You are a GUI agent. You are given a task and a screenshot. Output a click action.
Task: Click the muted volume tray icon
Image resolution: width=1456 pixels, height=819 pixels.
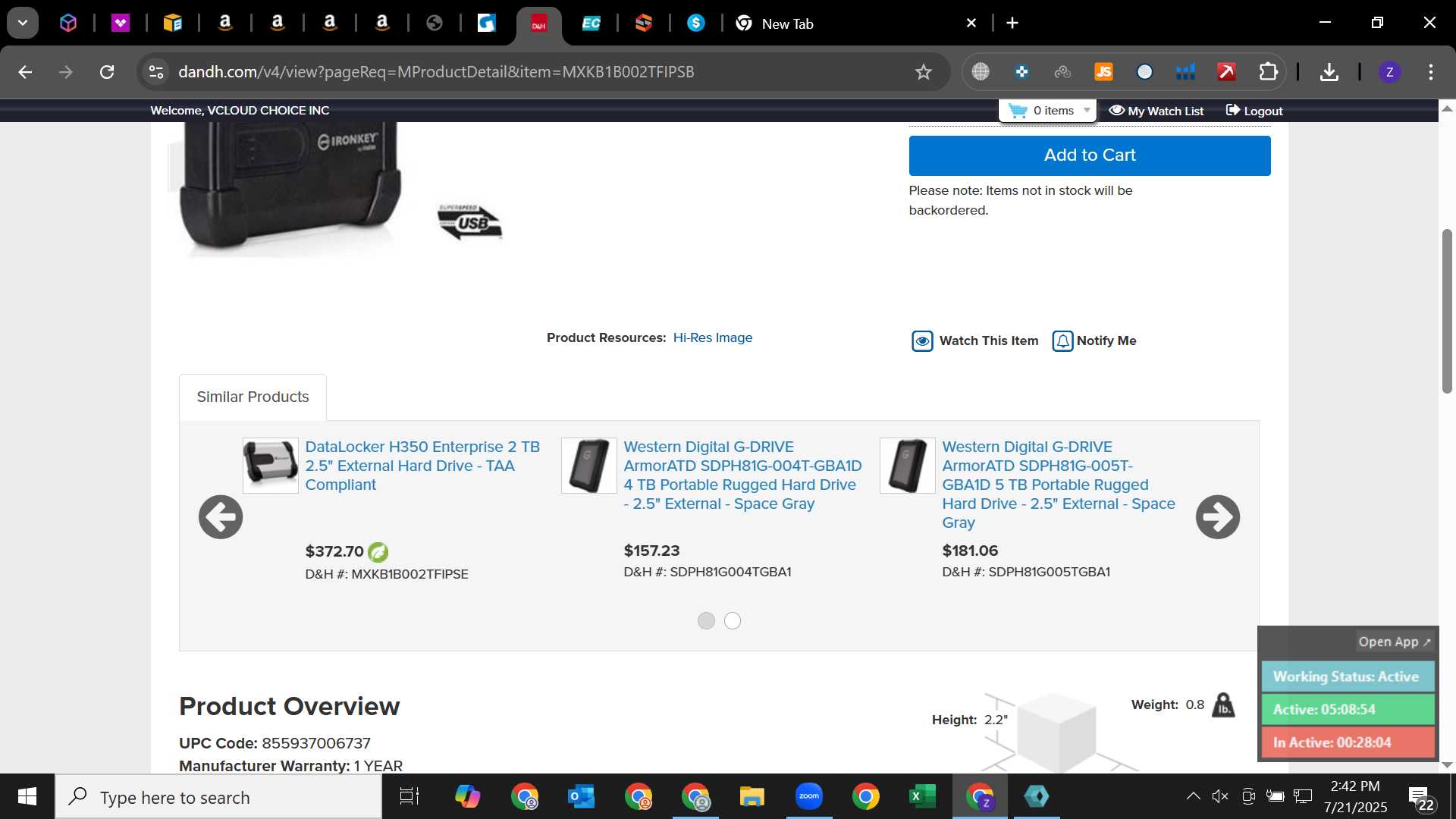click(x=1220, y=796)
